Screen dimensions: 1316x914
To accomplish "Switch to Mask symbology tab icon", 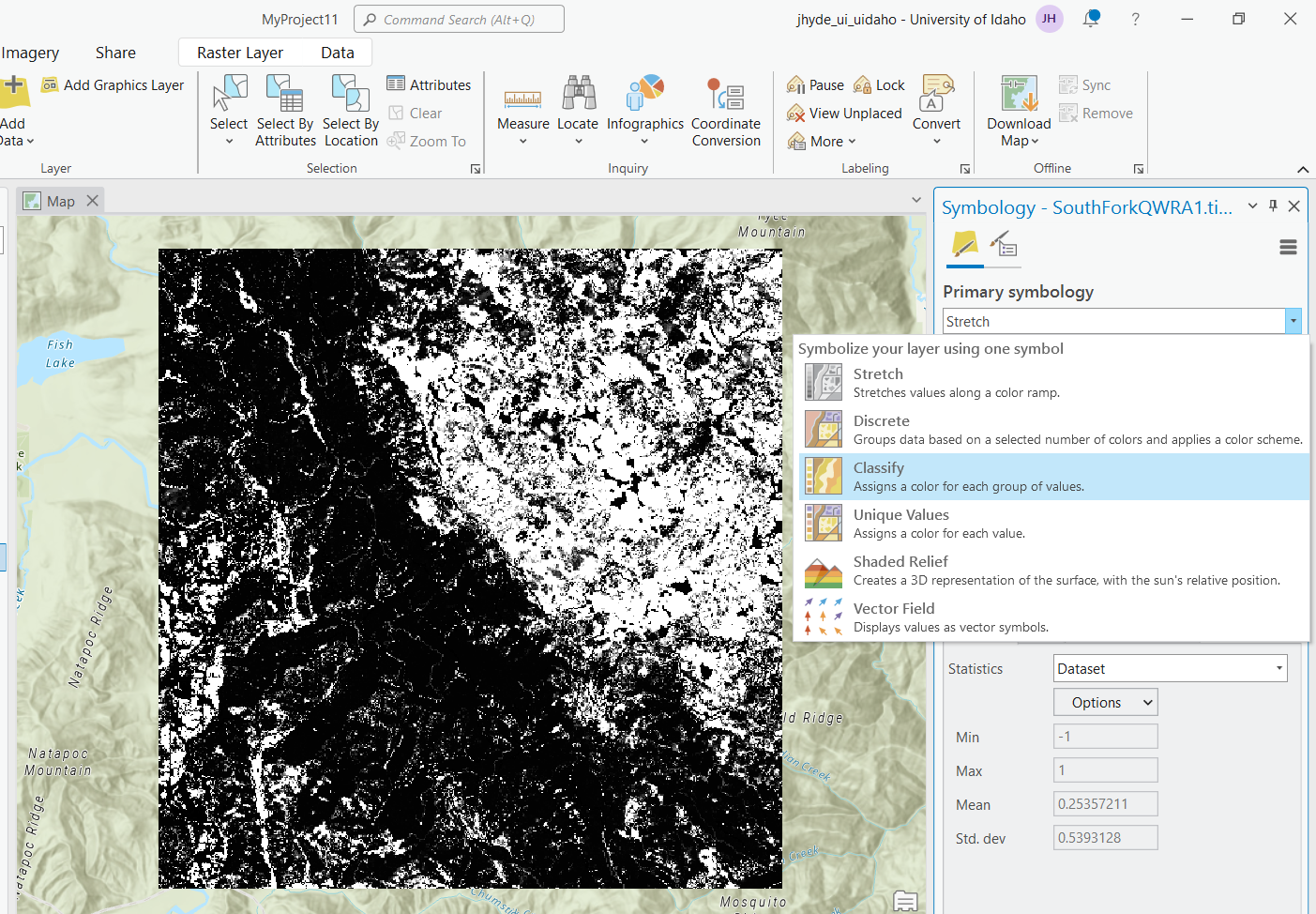I will point(1004,245).
